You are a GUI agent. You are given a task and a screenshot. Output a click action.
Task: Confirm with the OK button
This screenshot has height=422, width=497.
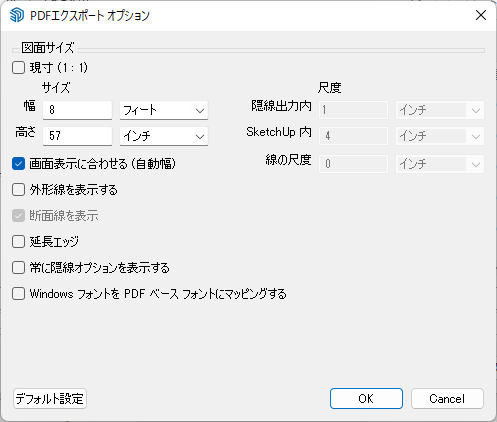click(x=366, y=398)
